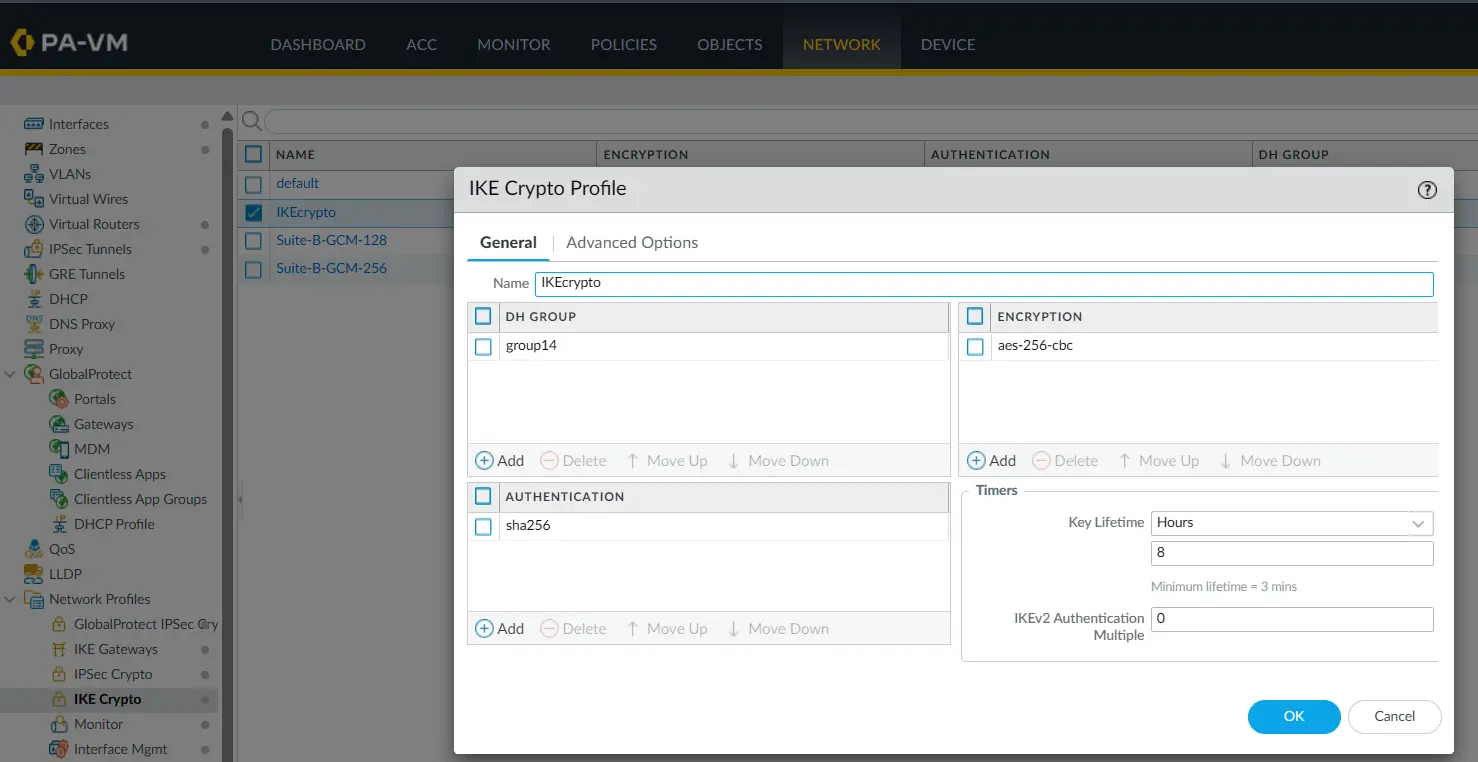Click the Monitor profile icon
Viewport: 1478px width, 762px height.
(x=58, y=724)
